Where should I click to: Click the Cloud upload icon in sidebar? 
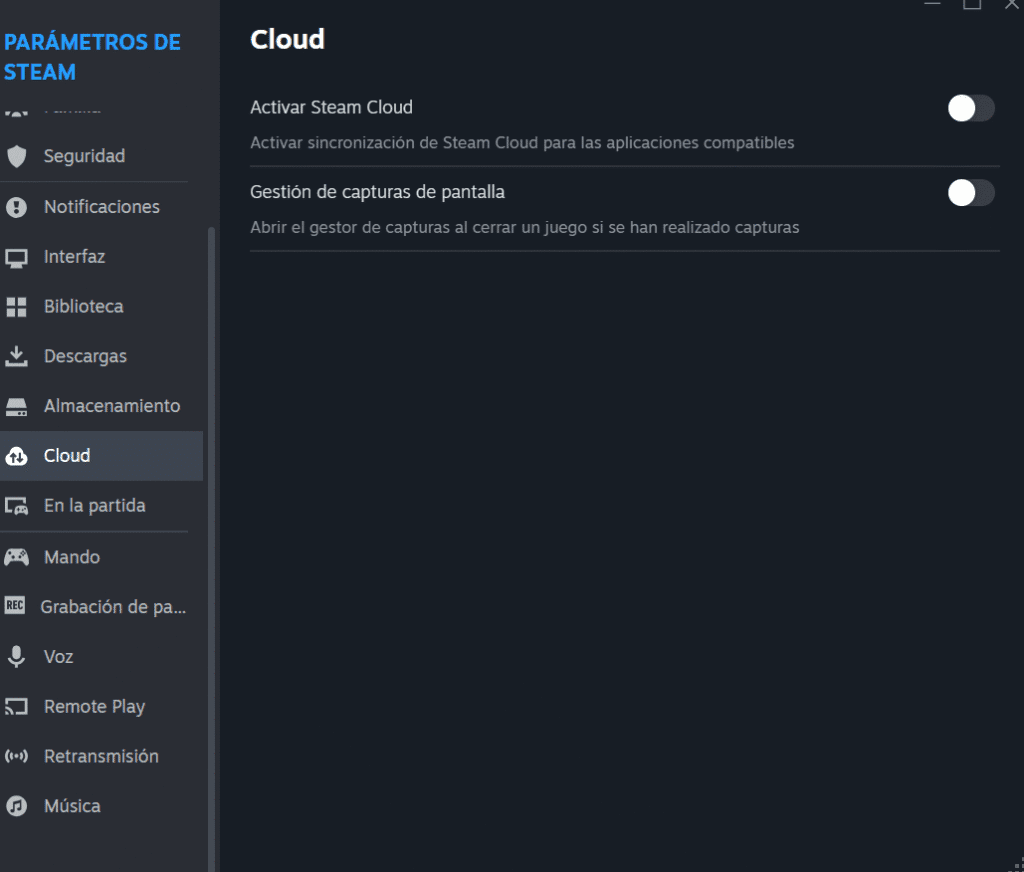16,456
